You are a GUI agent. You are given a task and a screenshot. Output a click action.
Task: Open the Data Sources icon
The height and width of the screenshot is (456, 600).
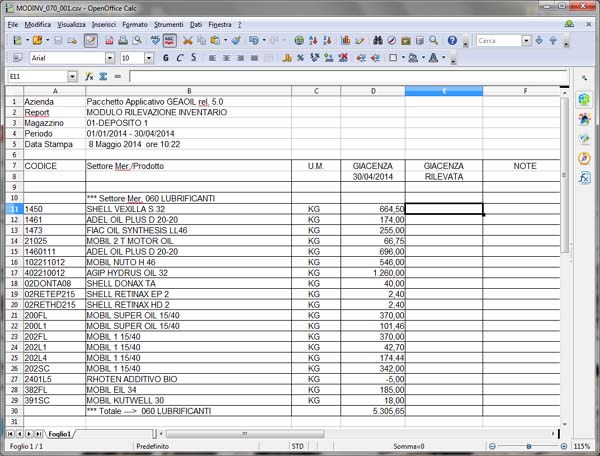coord(420,40)
